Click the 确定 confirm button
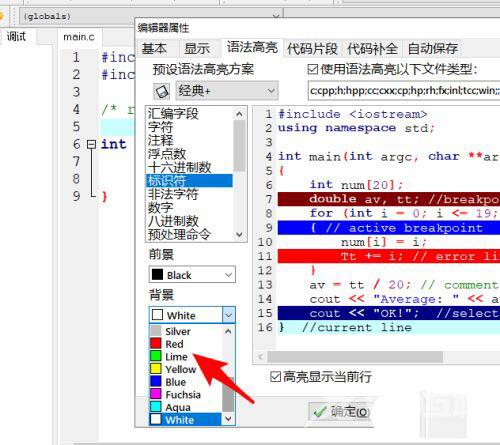Image resolution: width=500 pixels, height=445 pixels. click(x=340, y=412)
